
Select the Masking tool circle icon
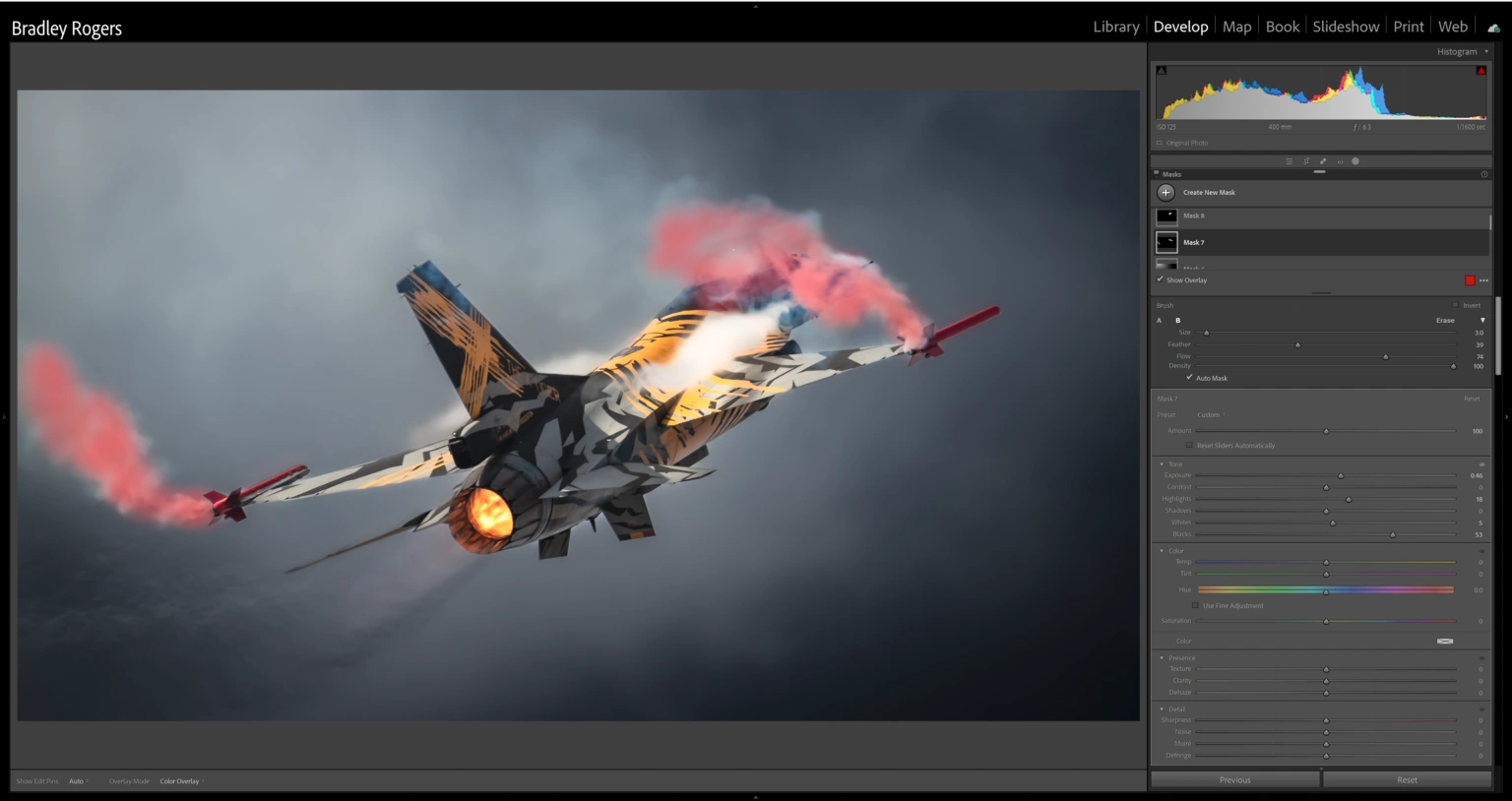click(x=1355, y=161)
